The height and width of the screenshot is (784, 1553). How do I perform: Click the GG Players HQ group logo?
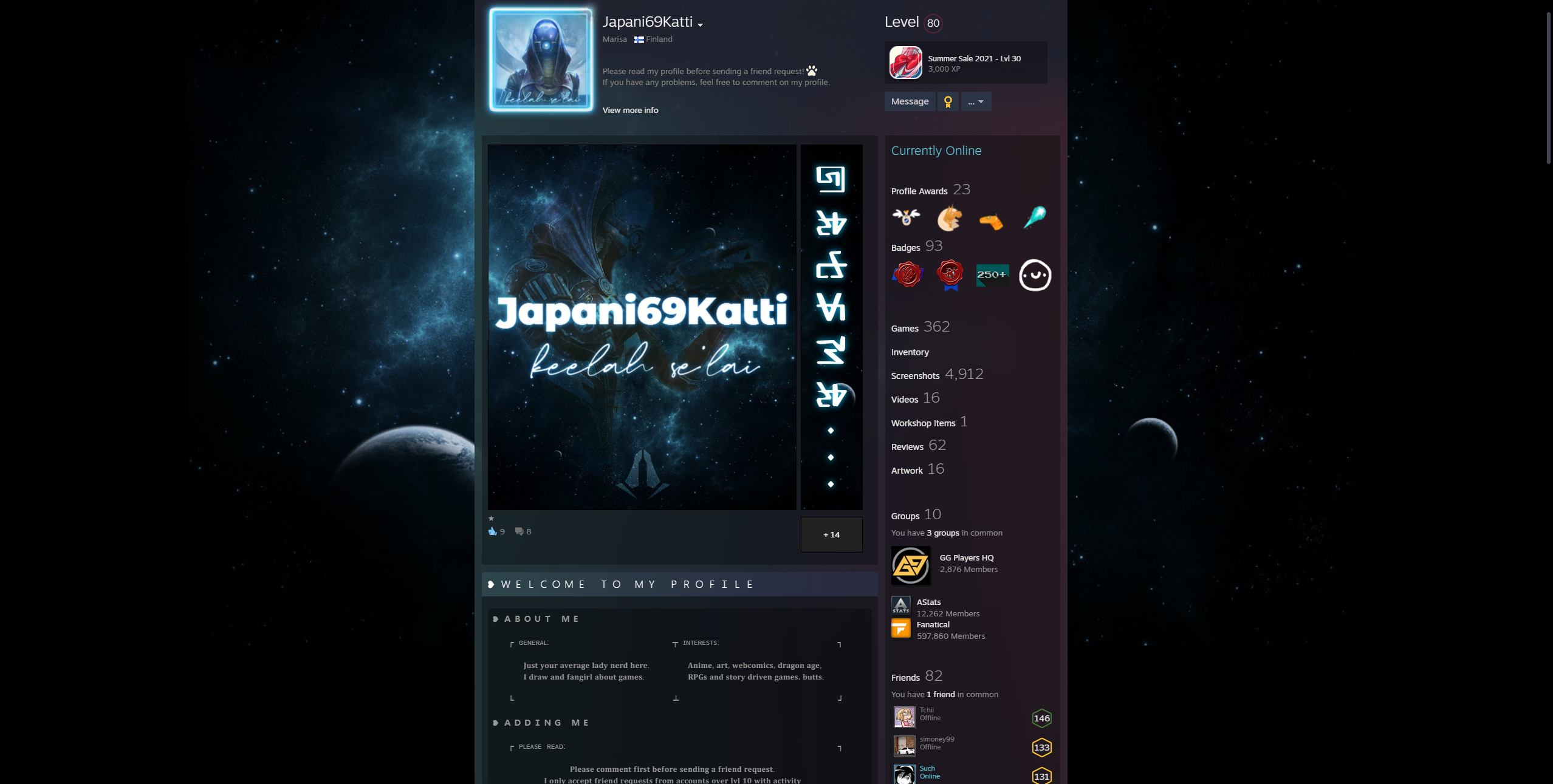910,565
